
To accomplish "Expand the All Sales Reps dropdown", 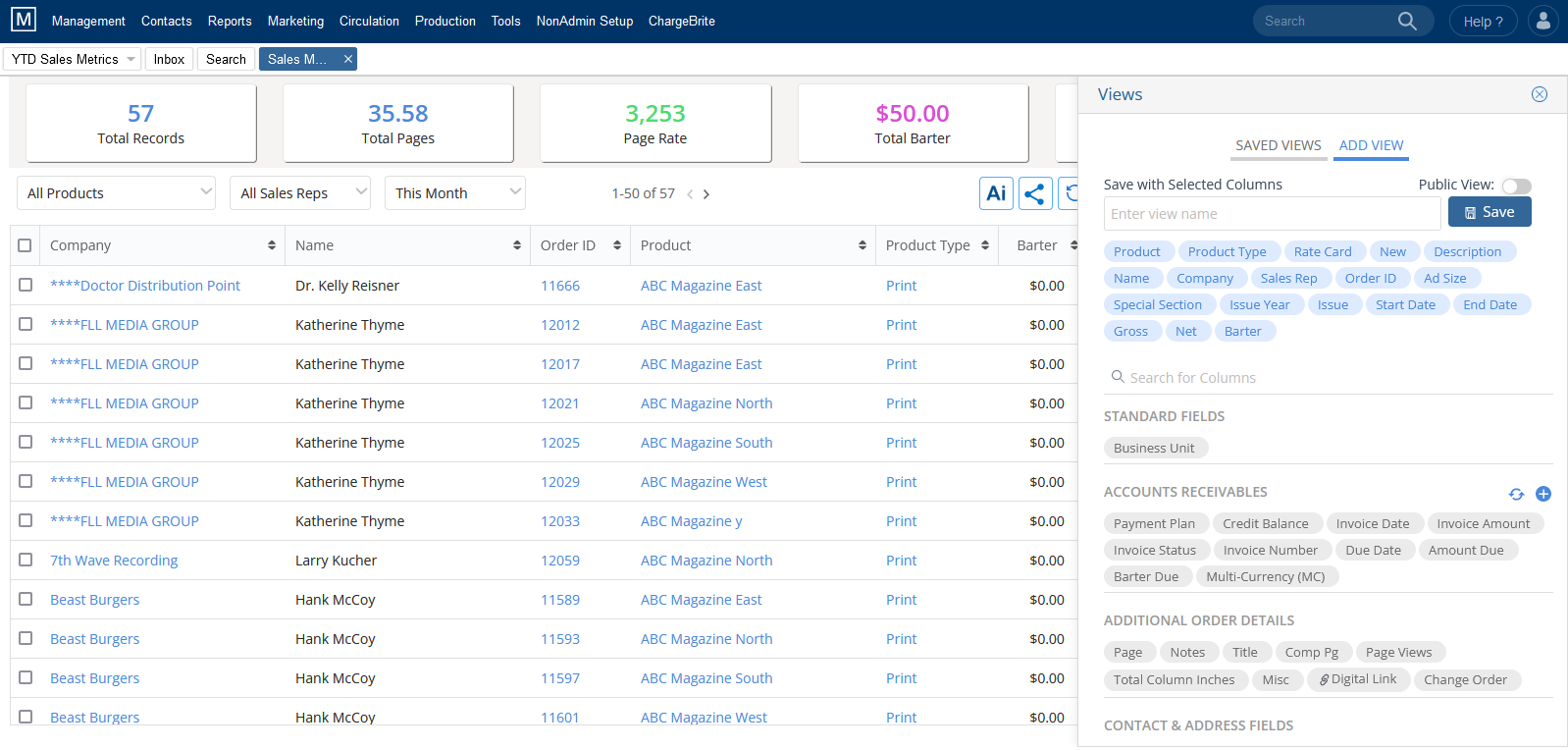I will (x=299, y=193).
